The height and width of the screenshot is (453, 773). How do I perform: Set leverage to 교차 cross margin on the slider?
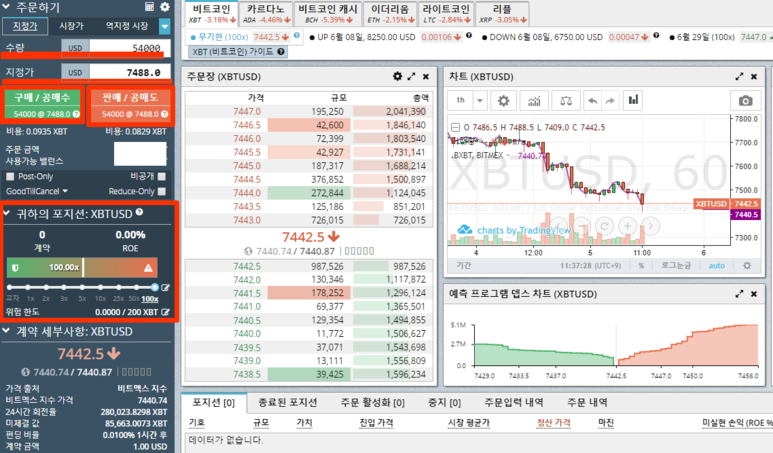(x=9, y=287)
